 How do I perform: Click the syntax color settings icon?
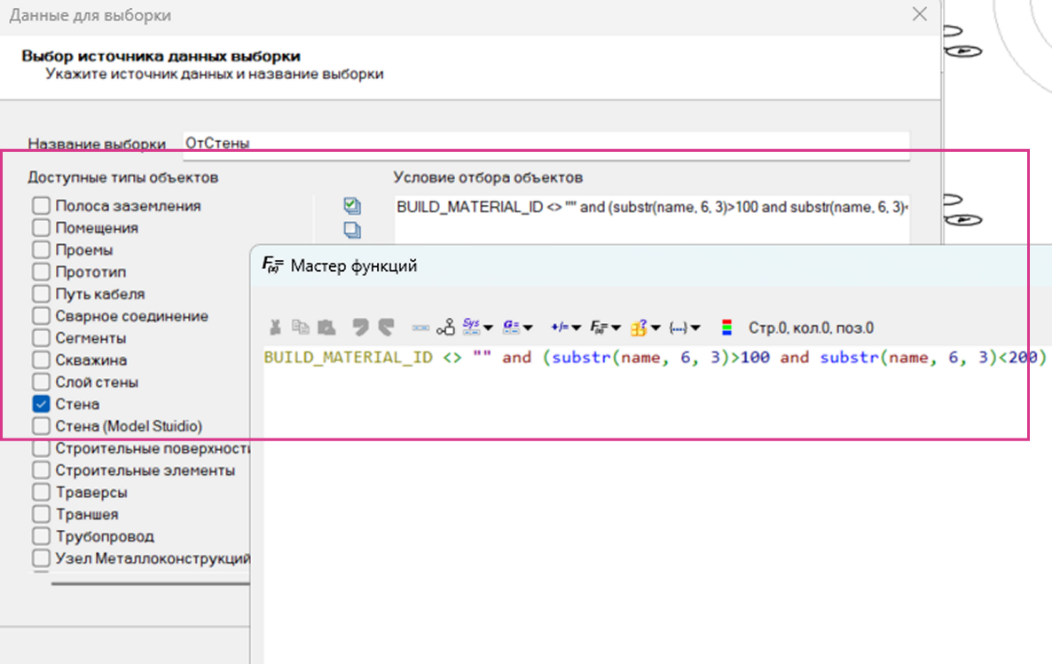tap(726, 327)
